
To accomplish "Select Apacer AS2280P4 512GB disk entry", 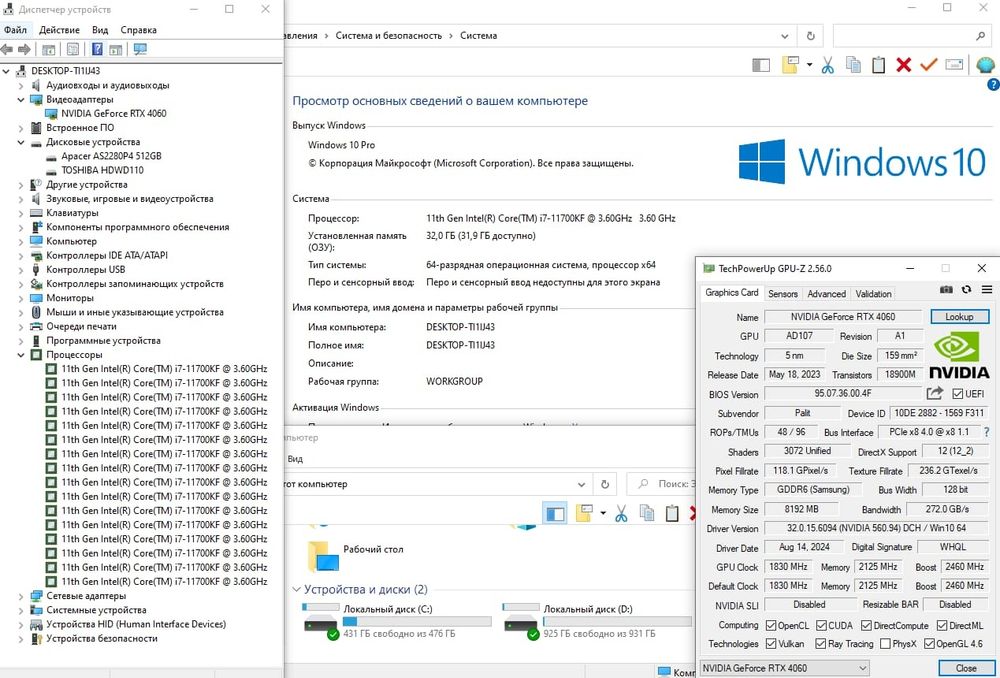I will [x=111, y=156].
